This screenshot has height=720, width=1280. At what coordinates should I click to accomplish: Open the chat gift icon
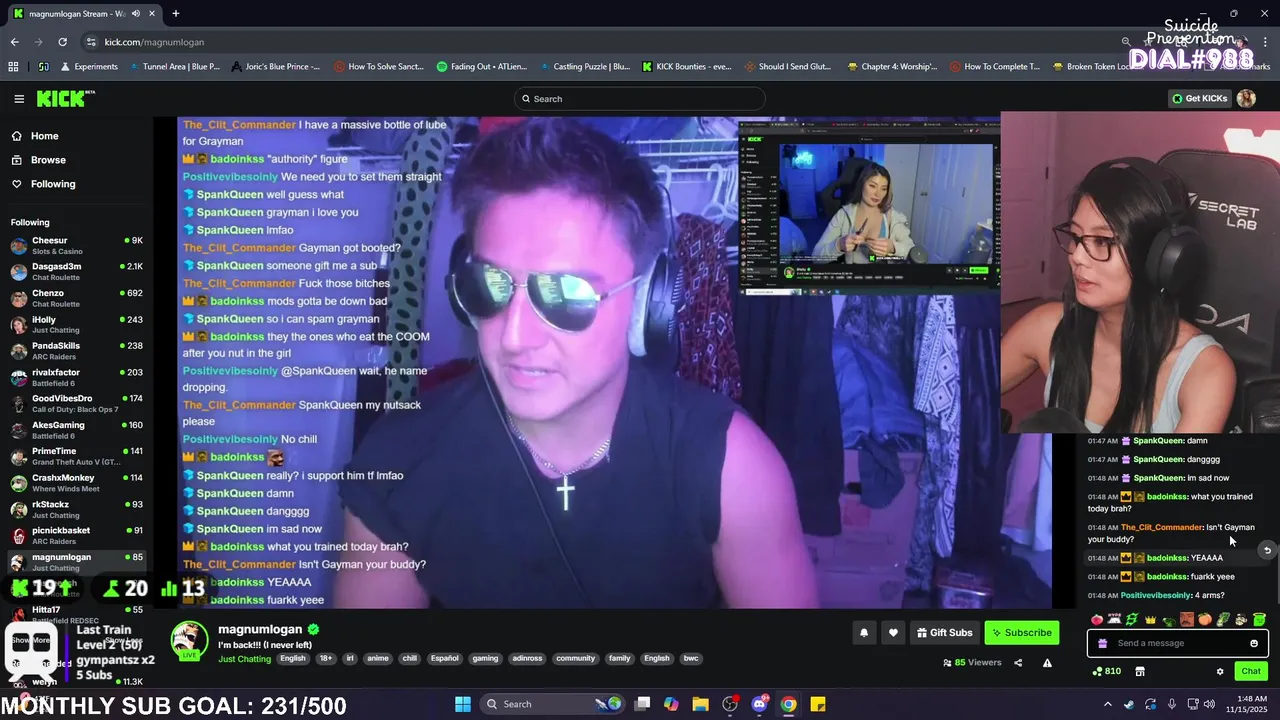tap(1103, 643)
